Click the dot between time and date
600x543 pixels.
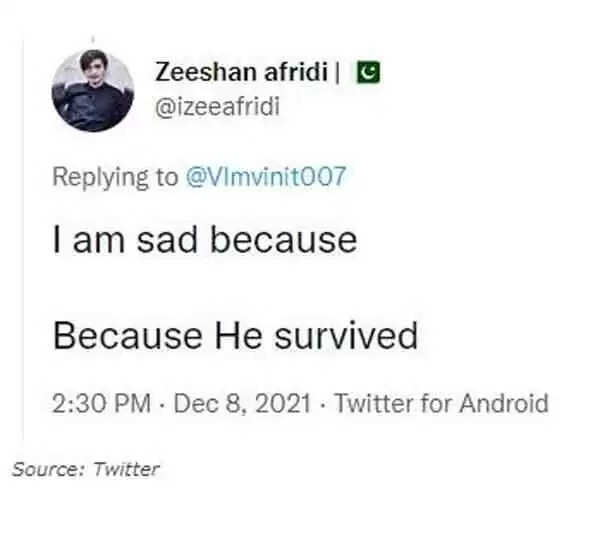coord(162,405)
